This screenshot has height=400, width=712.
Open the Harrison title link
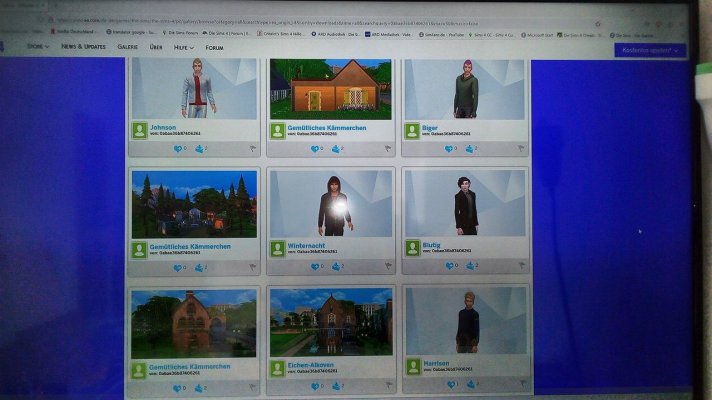436,364
